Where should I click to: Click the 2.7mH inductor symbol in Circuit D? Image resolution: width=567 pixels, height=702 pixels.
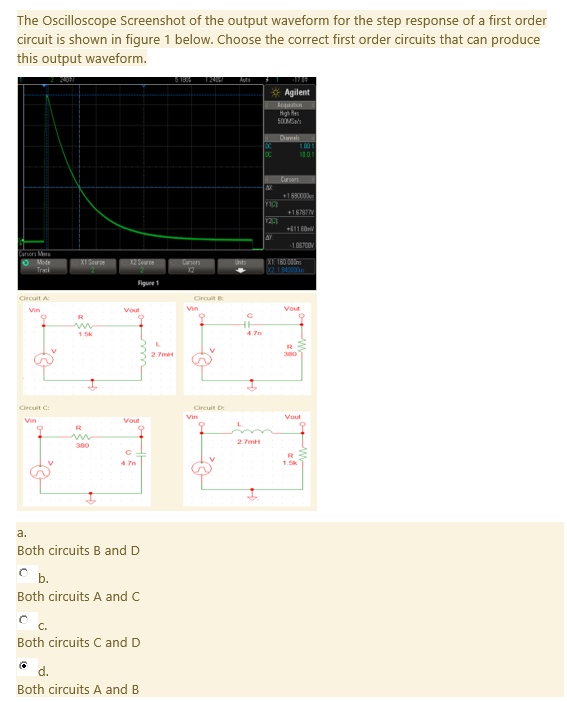(x=251, y=432)
